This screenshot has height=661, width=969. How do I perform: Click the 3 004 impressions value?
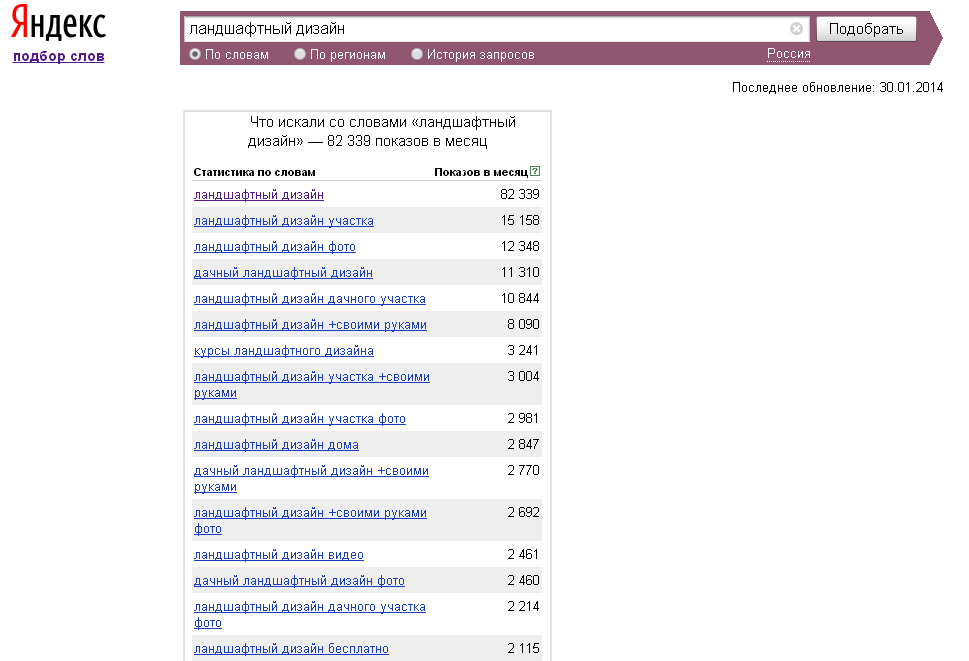(523, 376)
